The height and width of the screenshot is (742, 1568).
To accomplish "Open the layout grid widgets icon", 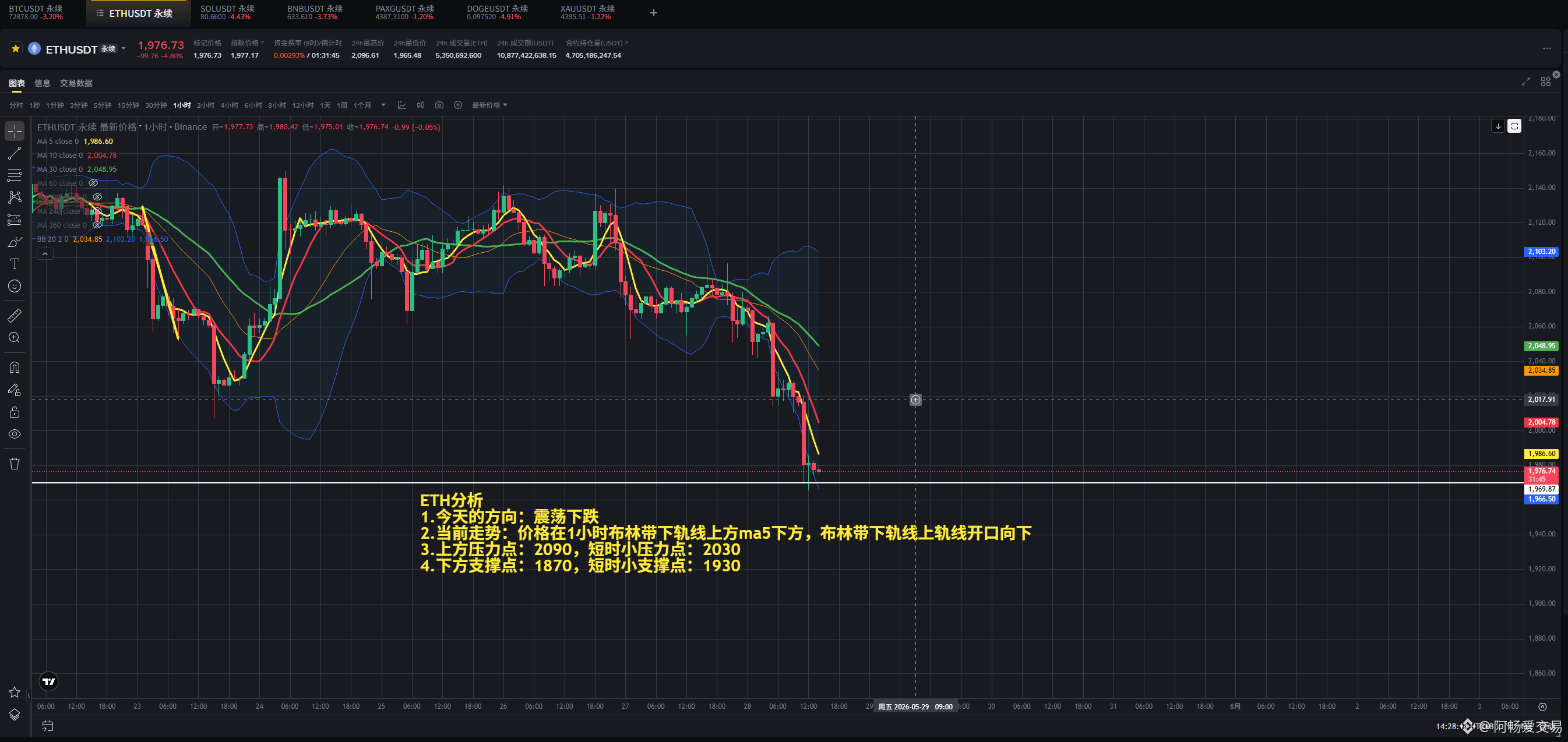I will pyautogui.click(x=1545, y=82).
